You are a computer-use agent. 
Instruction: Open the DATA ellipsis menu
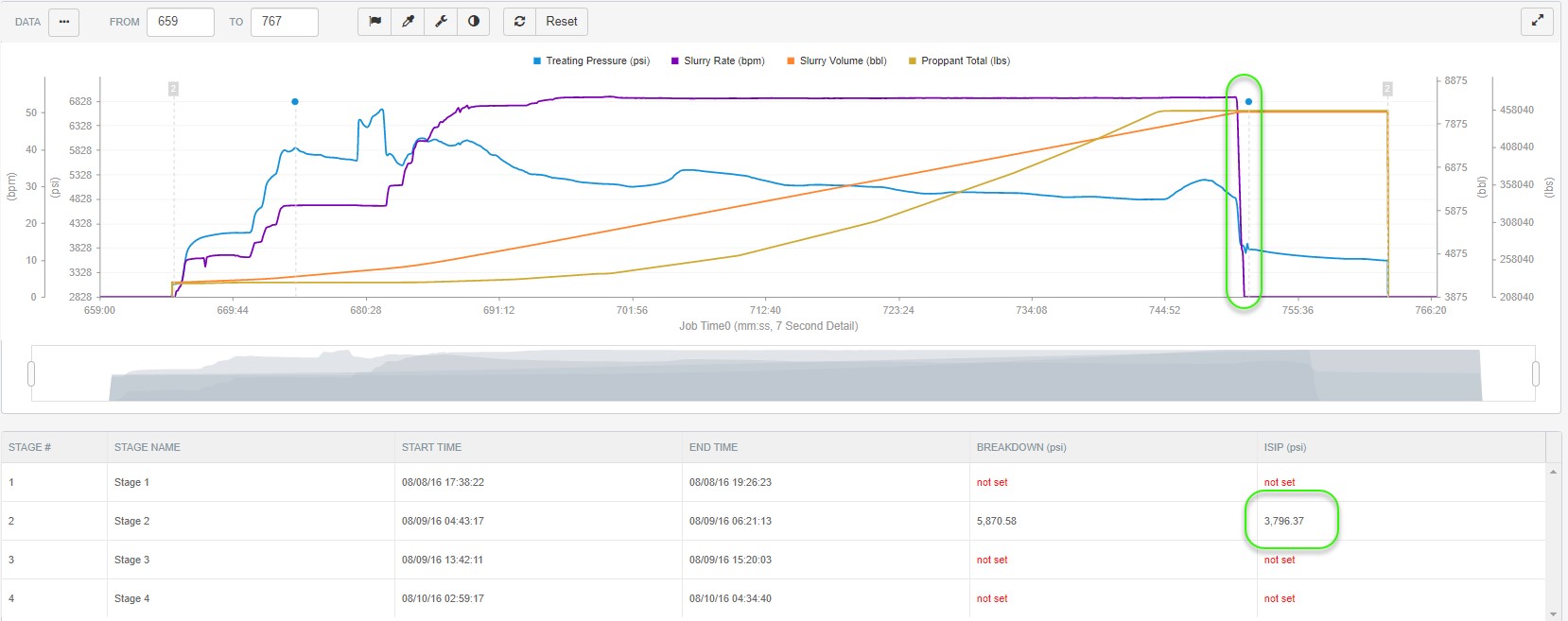(63, 22)
